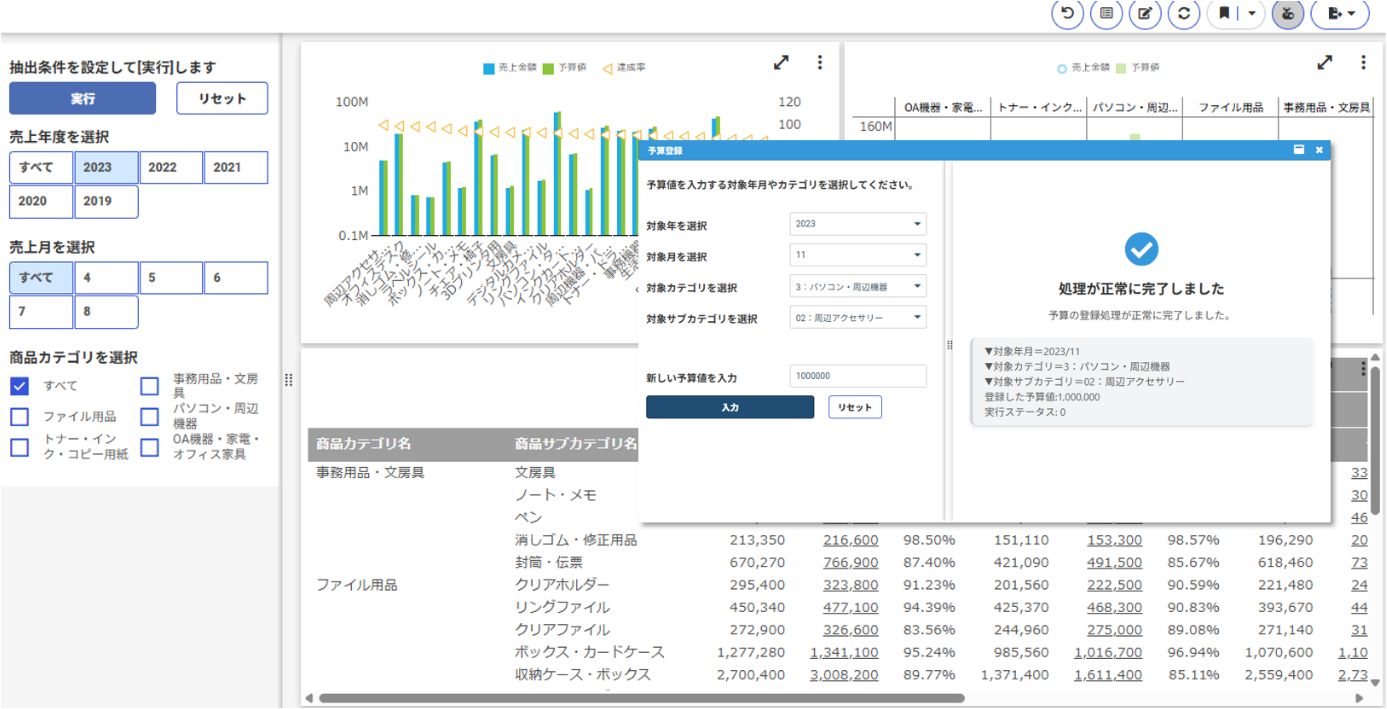
Task: Enable the パソコン・周辺機器 checkbox
Action: pyautogui.click(x=149, y=417)
